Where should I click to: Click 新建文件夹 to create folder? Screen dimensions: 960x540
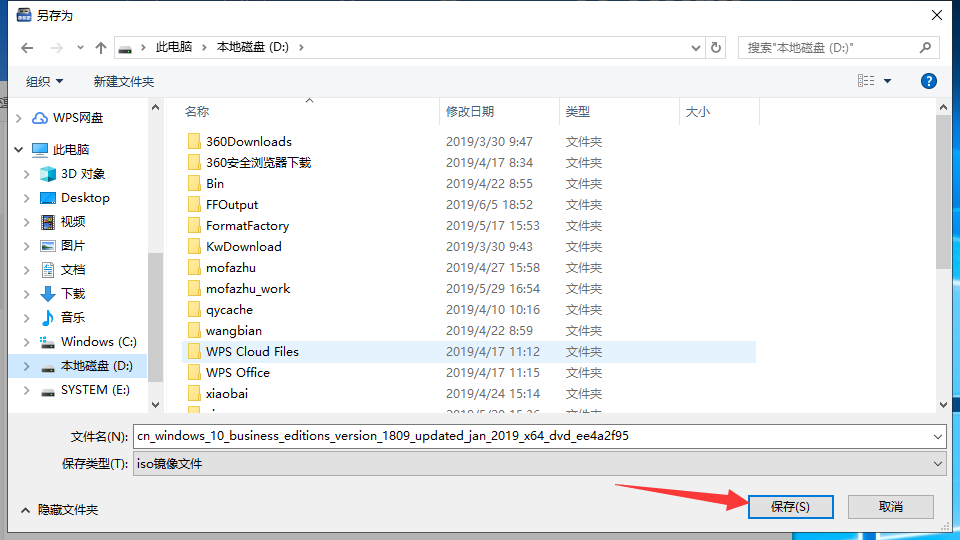[124, 81]
